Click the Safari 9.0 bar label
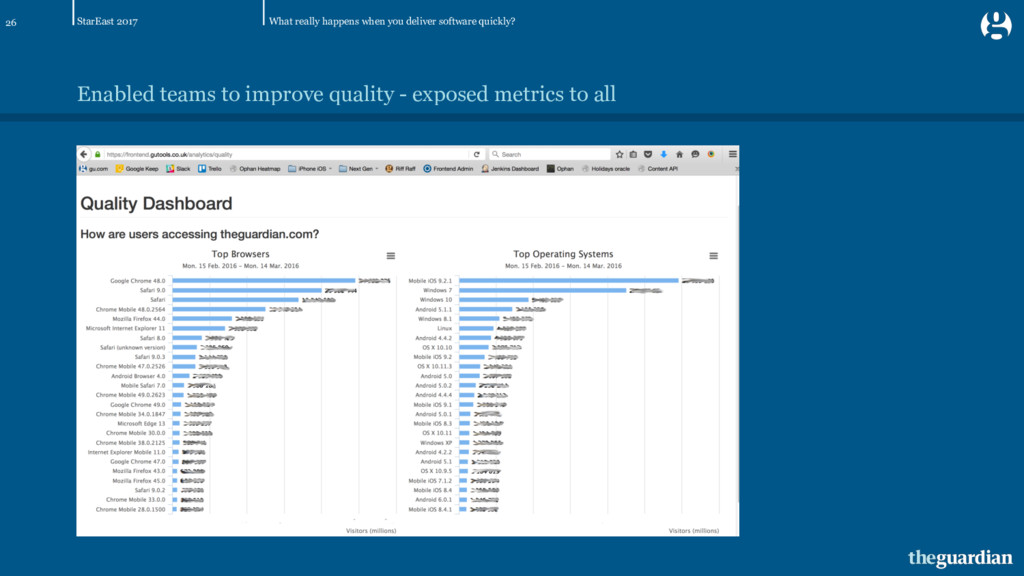The image size is (1024, 576). pyautogui.click(x=152, y=290)
